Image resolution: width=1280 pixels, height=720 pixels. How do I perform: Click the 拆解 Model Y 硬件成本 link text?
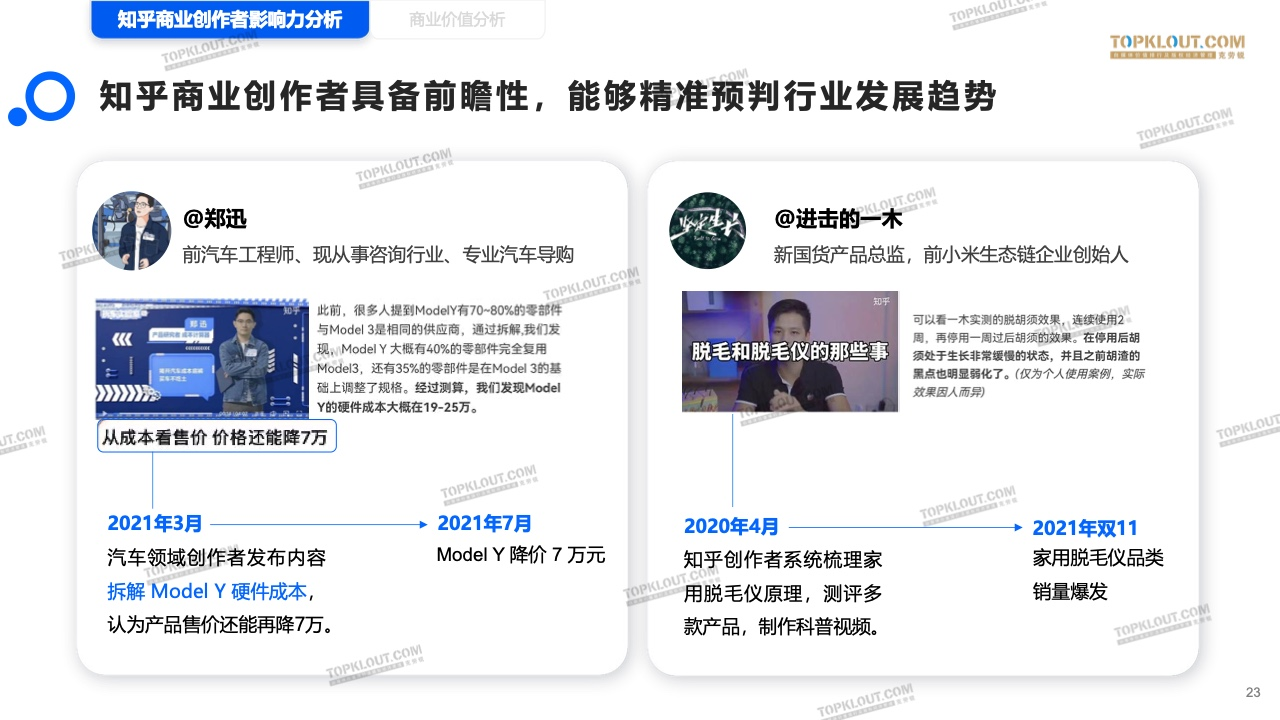tap(207, 591)
